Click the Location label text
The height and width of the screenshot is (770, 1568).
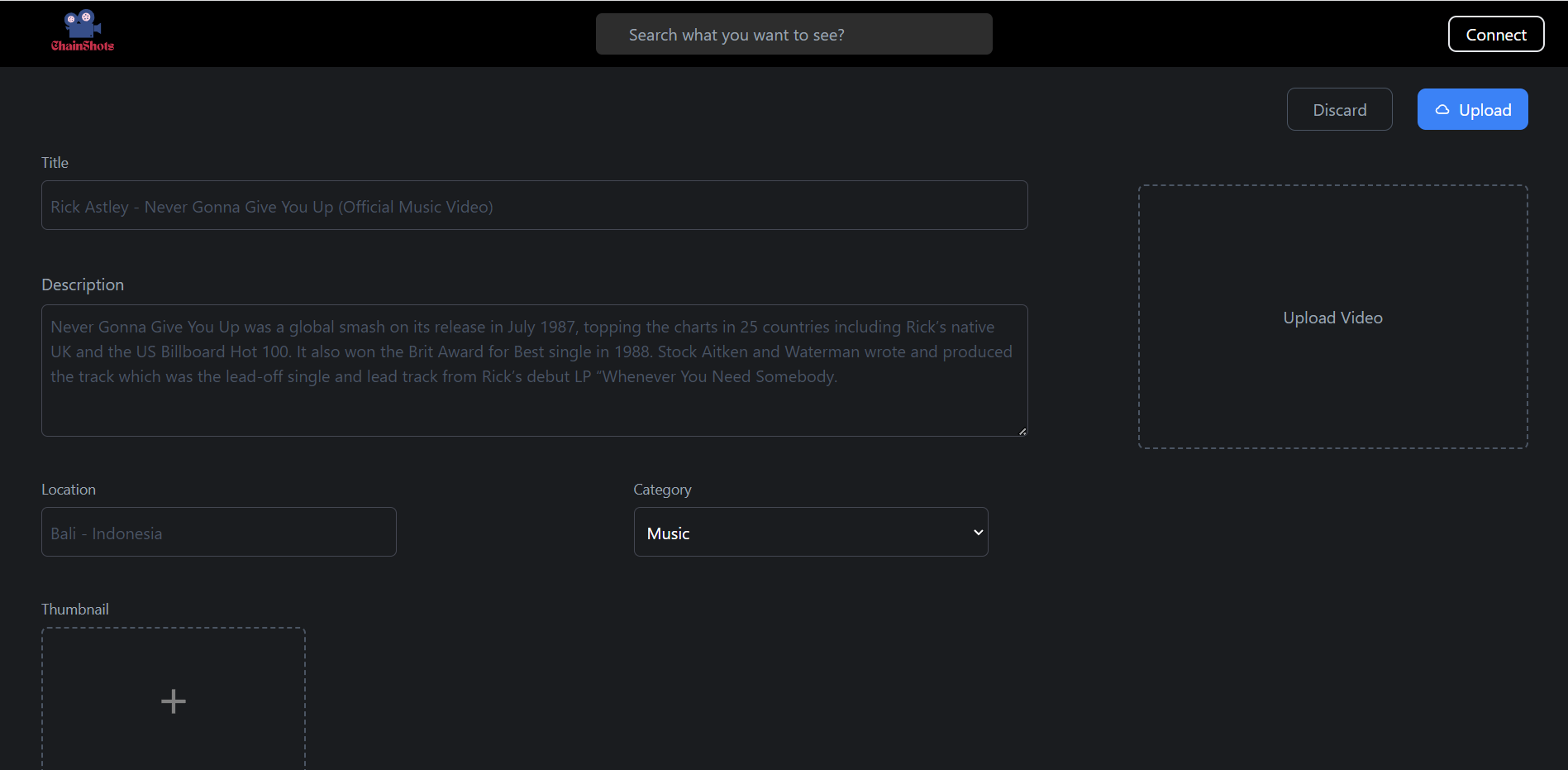(x=69, y=490)
